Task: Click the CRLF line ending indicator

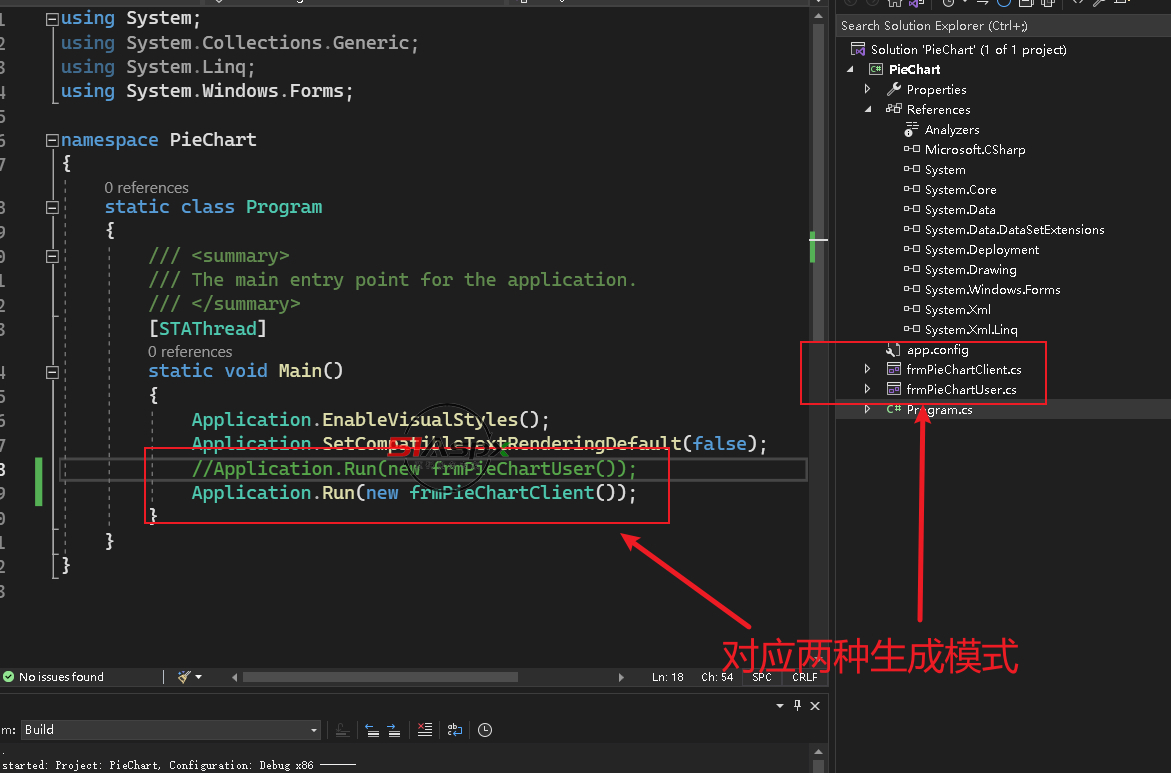Action: [804, 677]
